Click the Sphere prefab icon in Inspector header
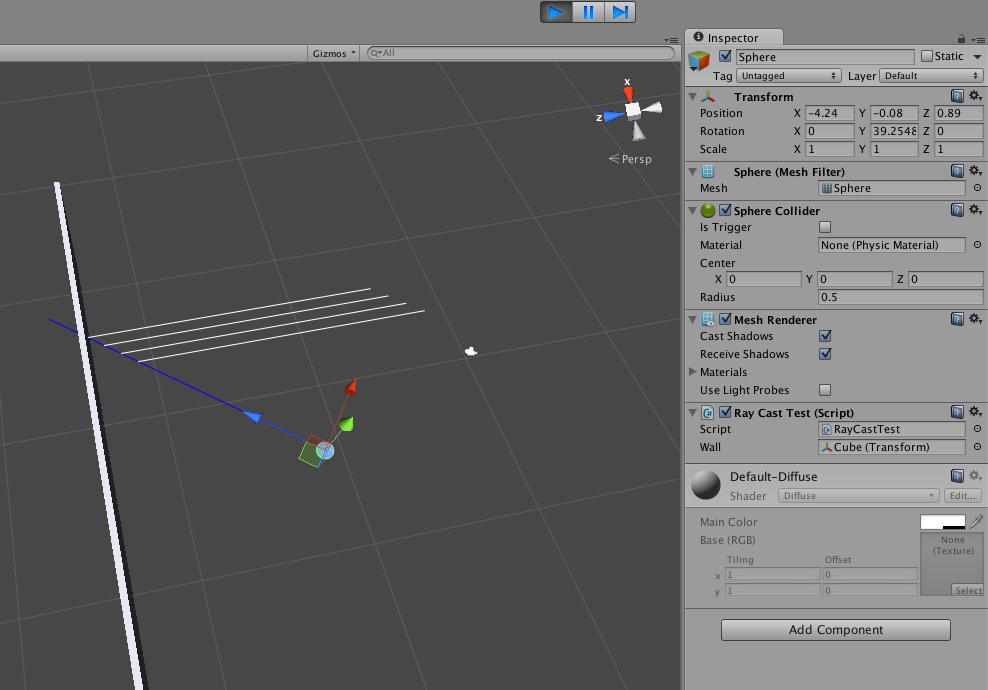The width and height of the screenshot is (988, 690). (698, 56)
